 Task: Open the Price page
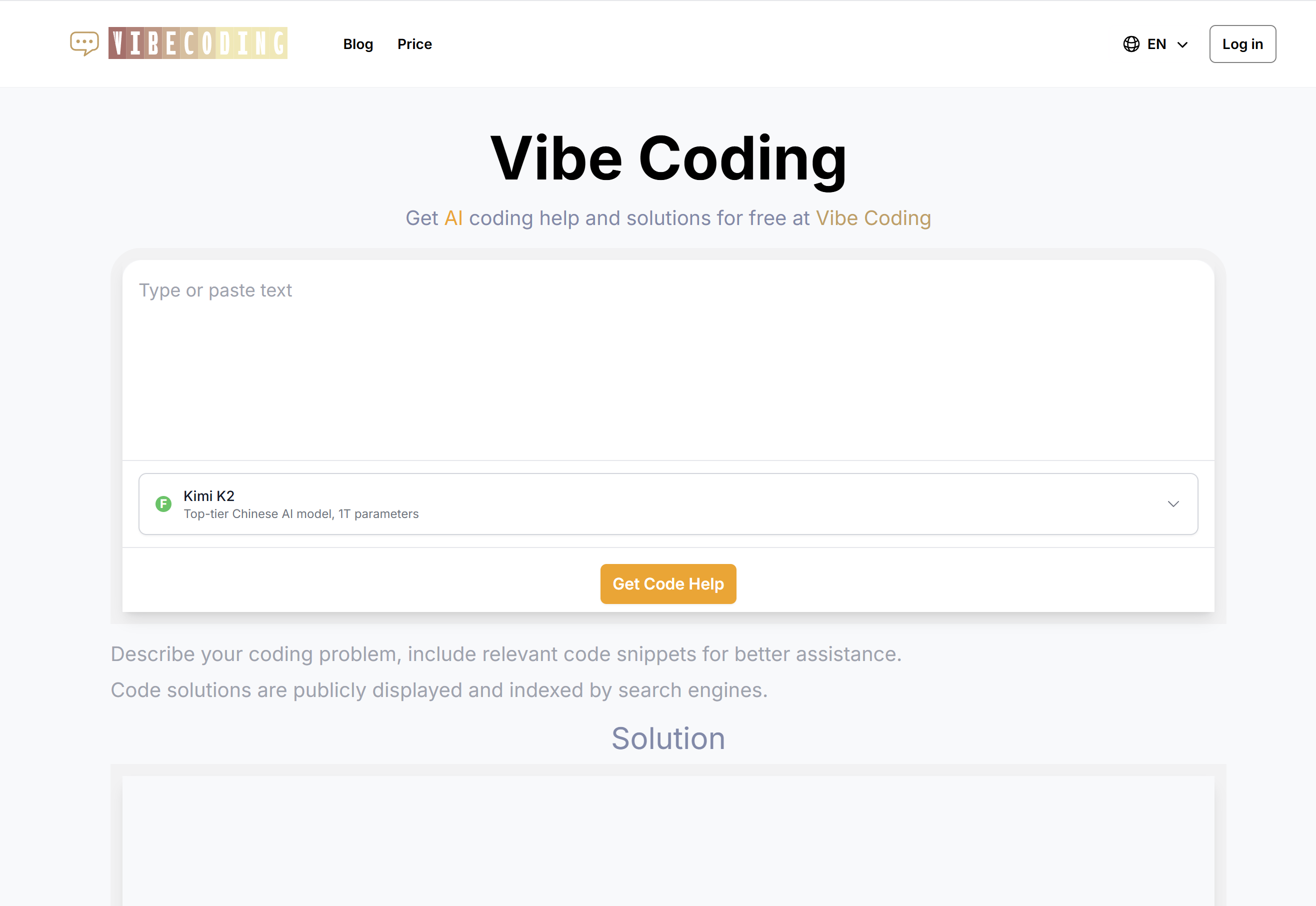coord(414,43)
